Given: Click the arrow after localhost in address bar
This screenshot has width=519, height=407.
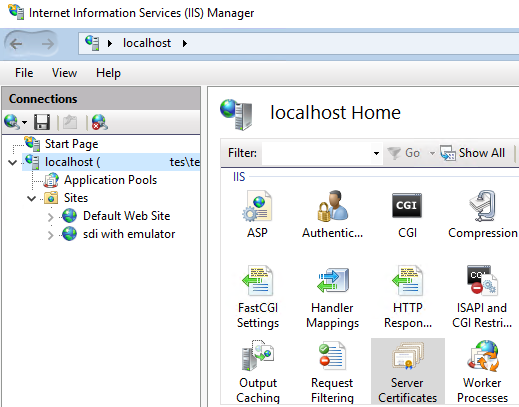Looking at the screenshot, I should click(x=185, y=43).
